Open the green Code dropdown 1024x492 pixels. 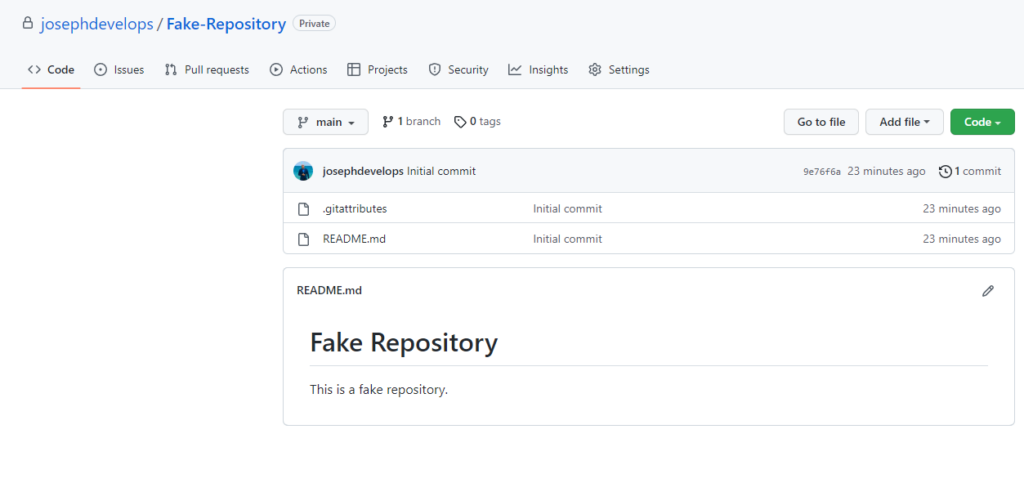click(x=982, y=122)
